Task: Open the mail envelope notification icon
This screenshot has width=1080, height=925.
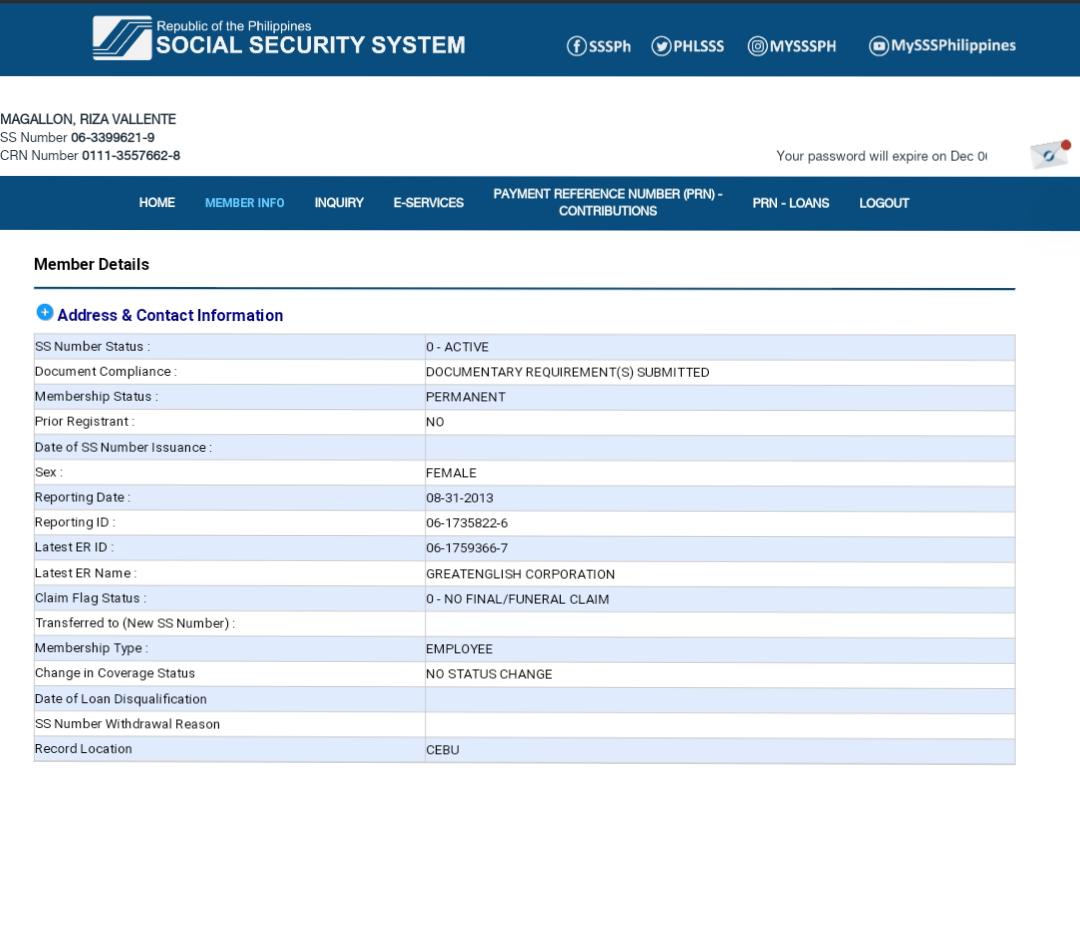Action: coord(1049,155)
